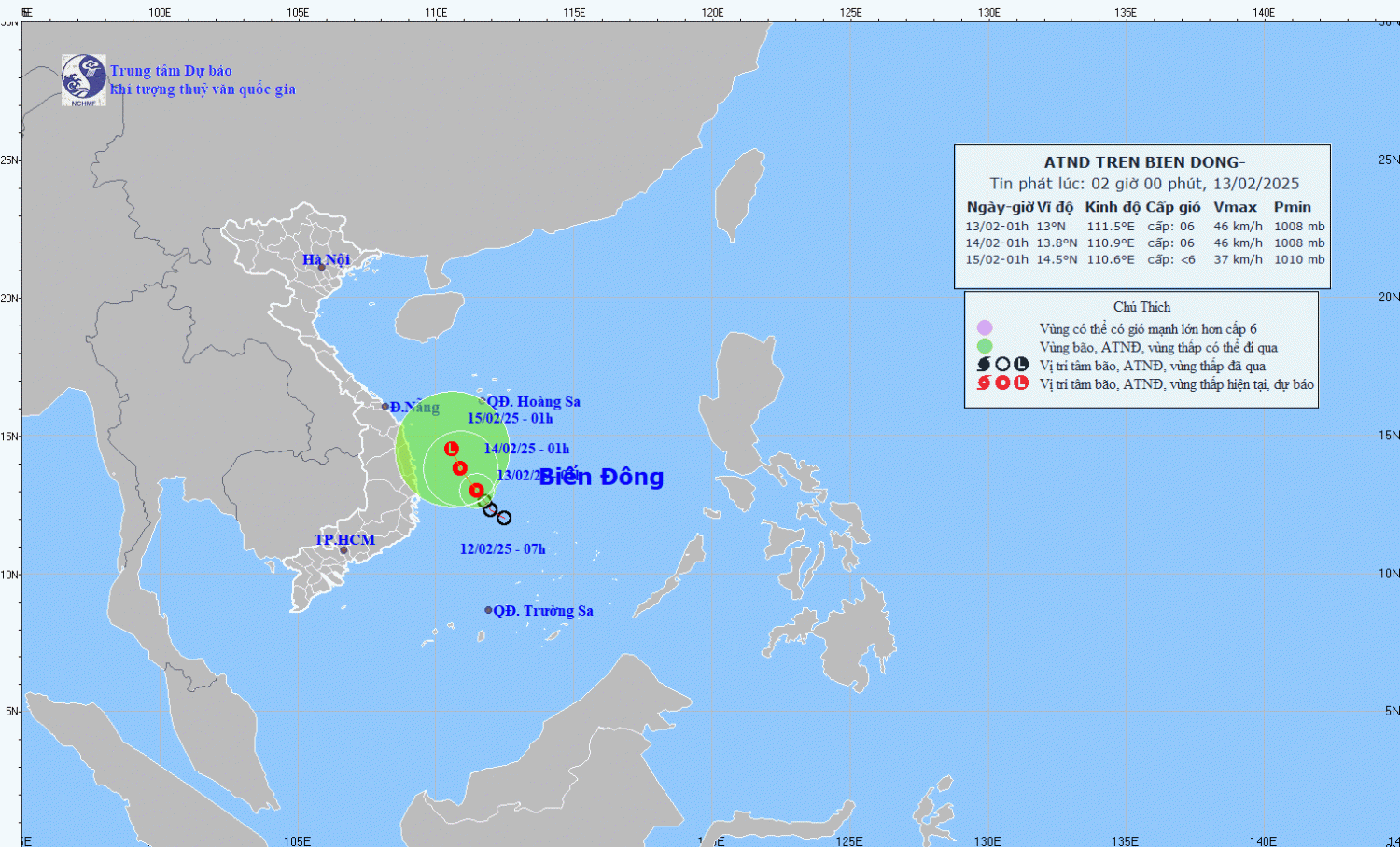This screenshot has height=847, width=1400.
Task: Click the Hà Nội city dot
Action: pos(321,268)
